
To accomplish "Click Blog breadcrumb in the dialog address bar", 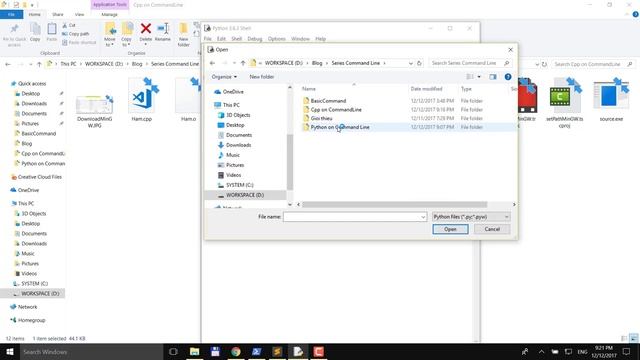I will 317,63.
